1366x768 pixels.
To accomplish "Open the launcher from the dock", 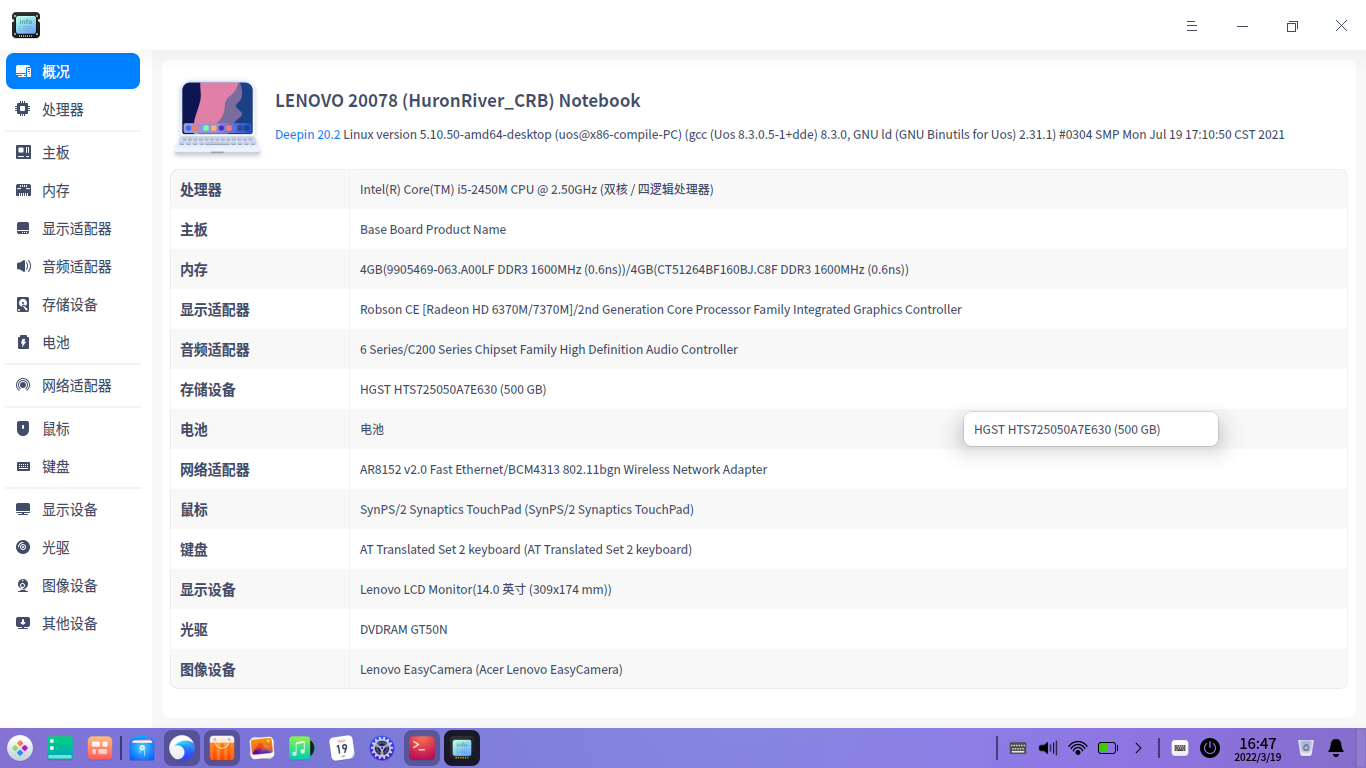I will click(20, 748).
